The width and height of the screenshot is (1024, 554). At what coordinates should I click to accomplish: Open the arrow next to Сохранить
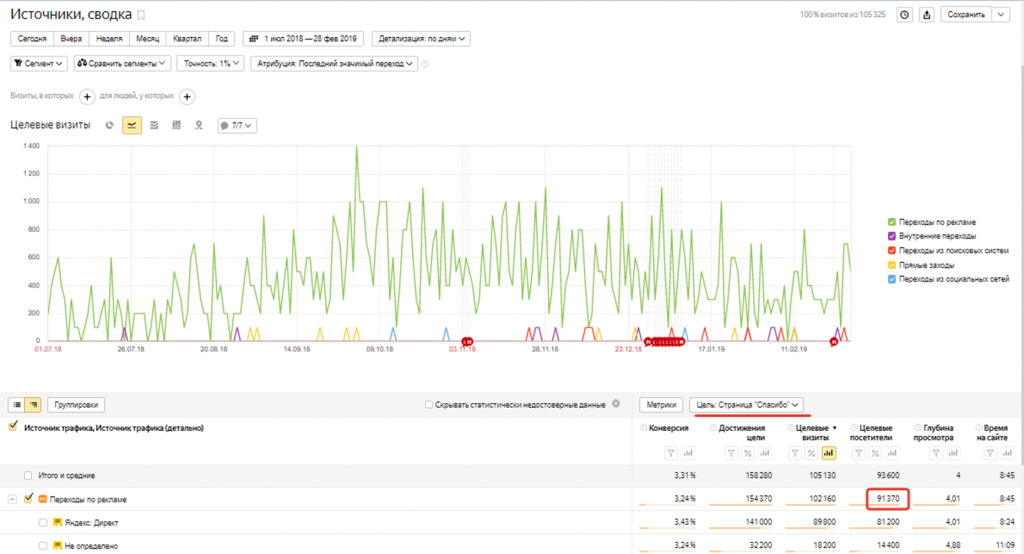coord(1001,14)
